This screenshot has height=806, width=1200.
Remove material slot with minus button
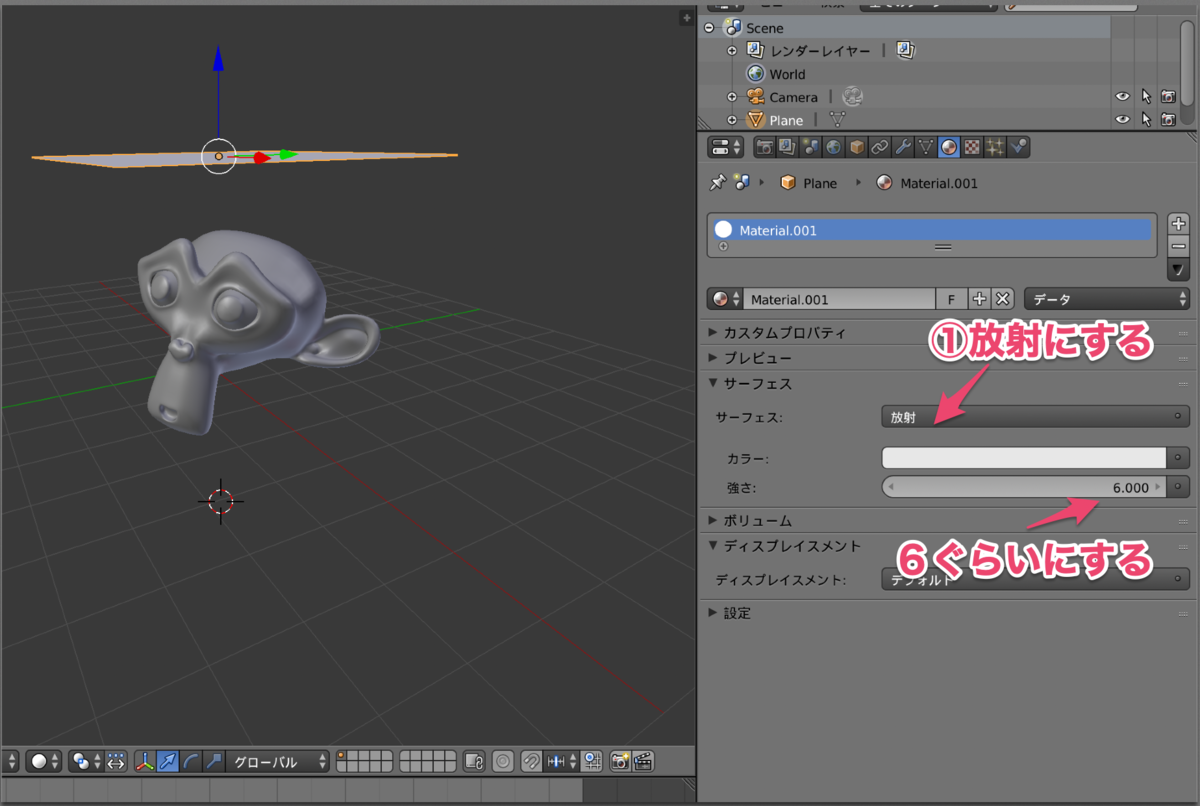click(1178, 246)
